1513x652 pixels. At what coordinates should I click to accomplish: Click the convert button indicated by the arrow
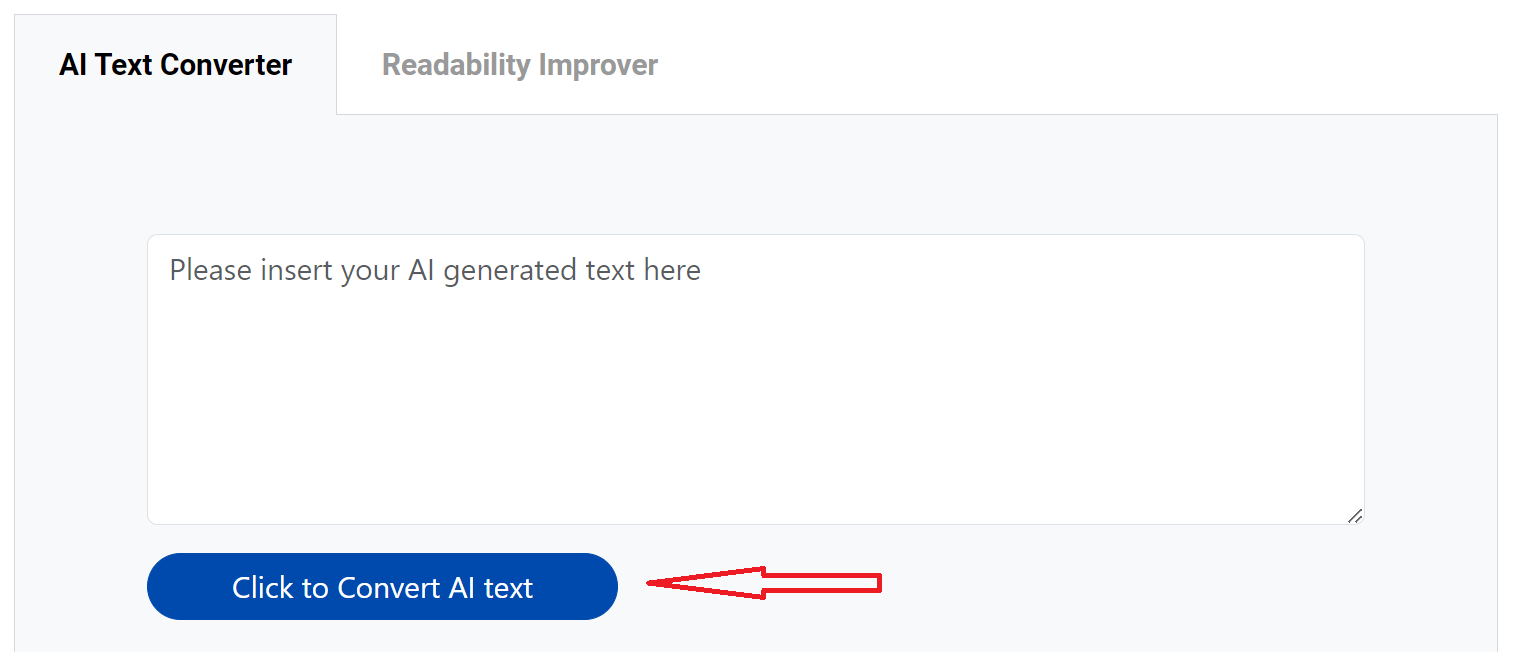coord(382,587)
